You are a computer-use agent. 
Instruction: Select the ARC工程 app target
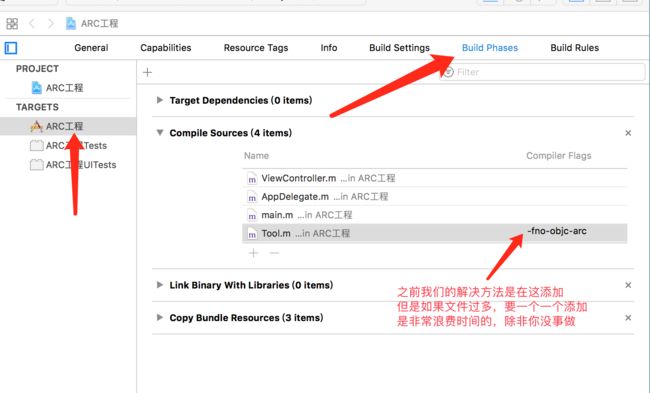68,126
